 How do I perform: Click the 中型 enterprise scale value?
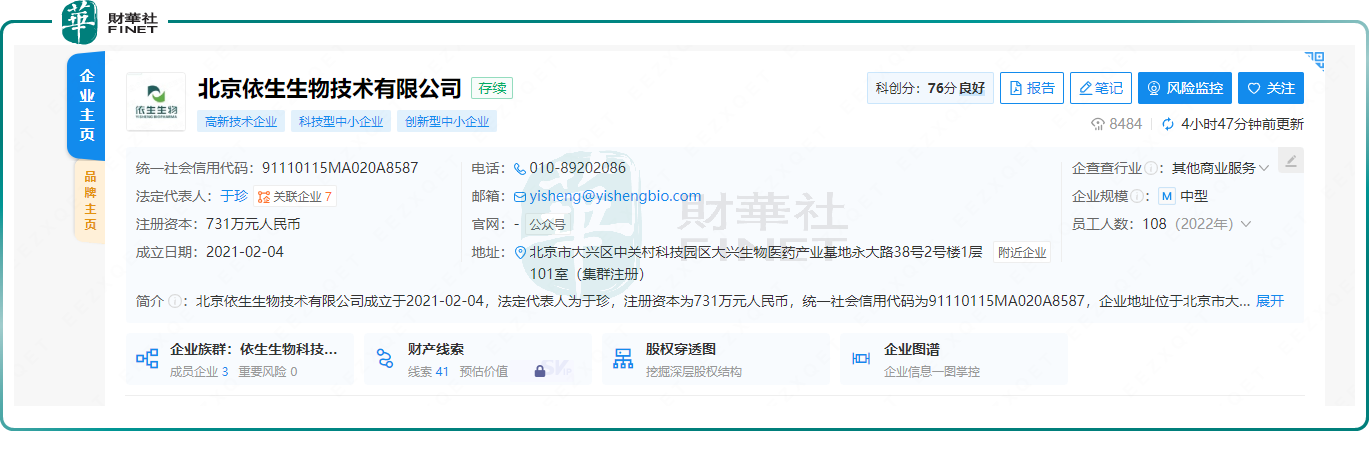[x=1194, y=196]
